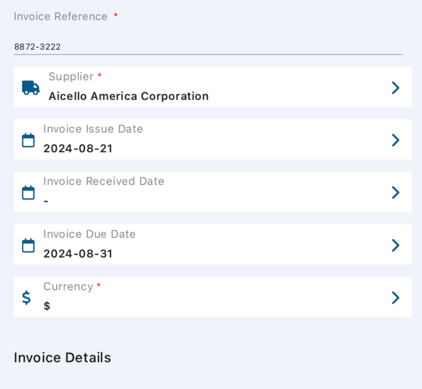Open the Invoice Received Date chevron arrow

click(x=395, y=192)
